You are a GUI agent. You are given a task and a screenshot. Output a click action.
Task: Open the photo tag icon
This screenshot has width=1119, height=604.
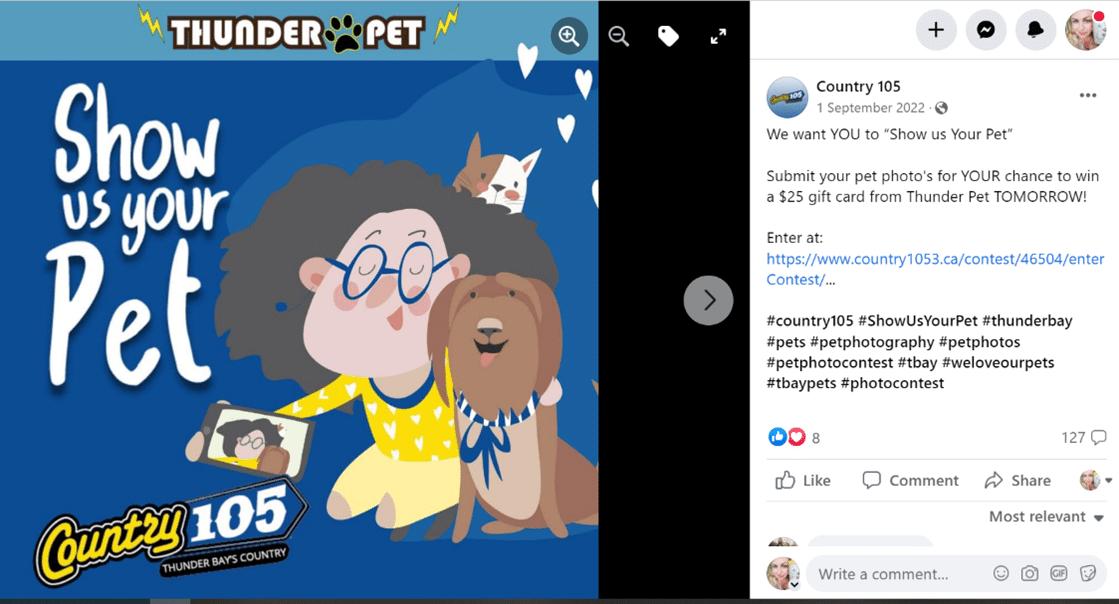click(x=668, y=36)
